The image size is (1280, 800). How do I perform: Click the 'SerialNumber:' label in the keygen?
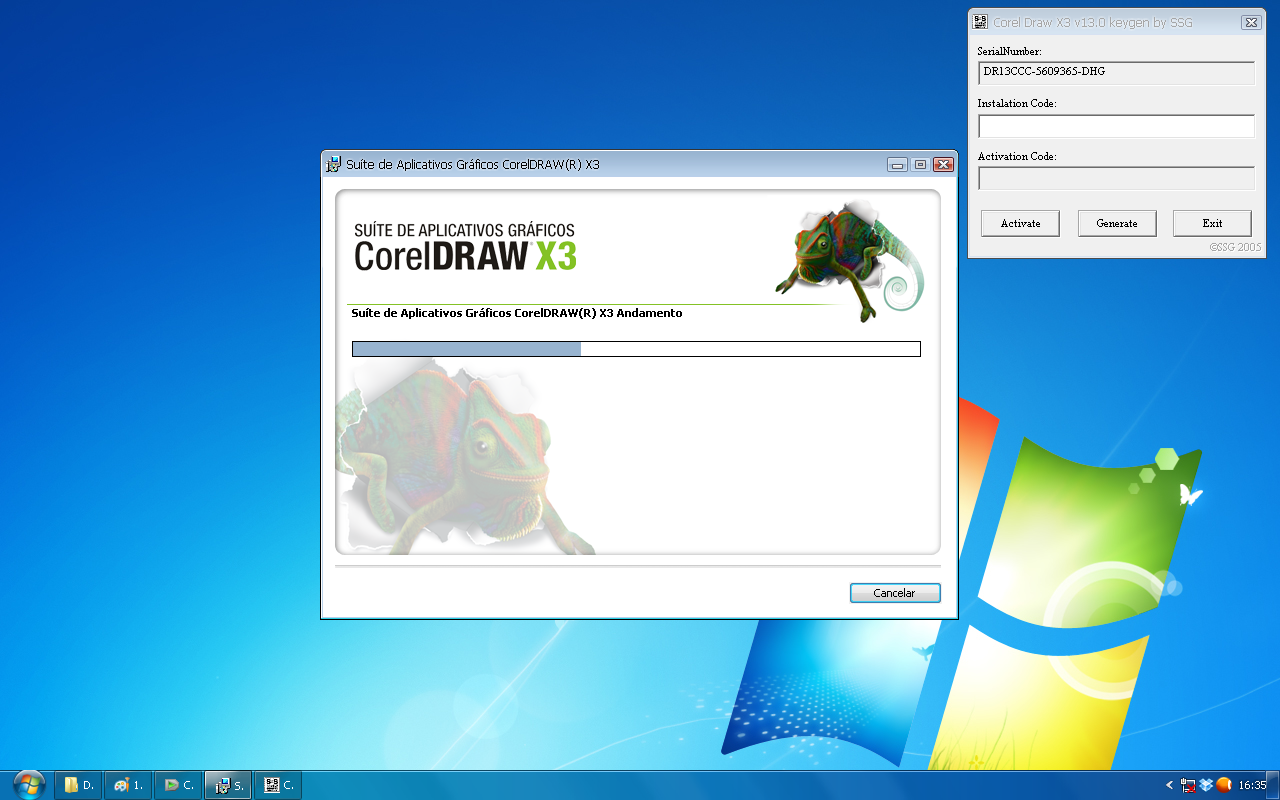coord(1009,50)
